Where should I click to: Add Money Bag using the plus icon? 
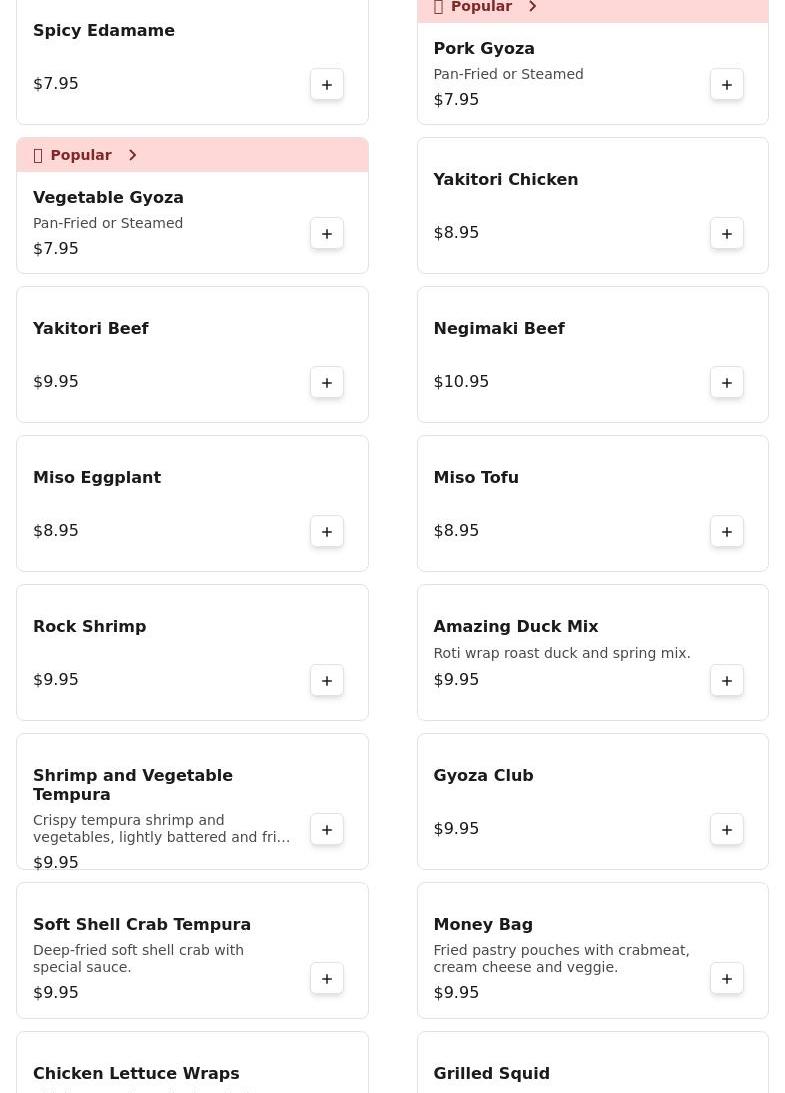coord(726,979)
